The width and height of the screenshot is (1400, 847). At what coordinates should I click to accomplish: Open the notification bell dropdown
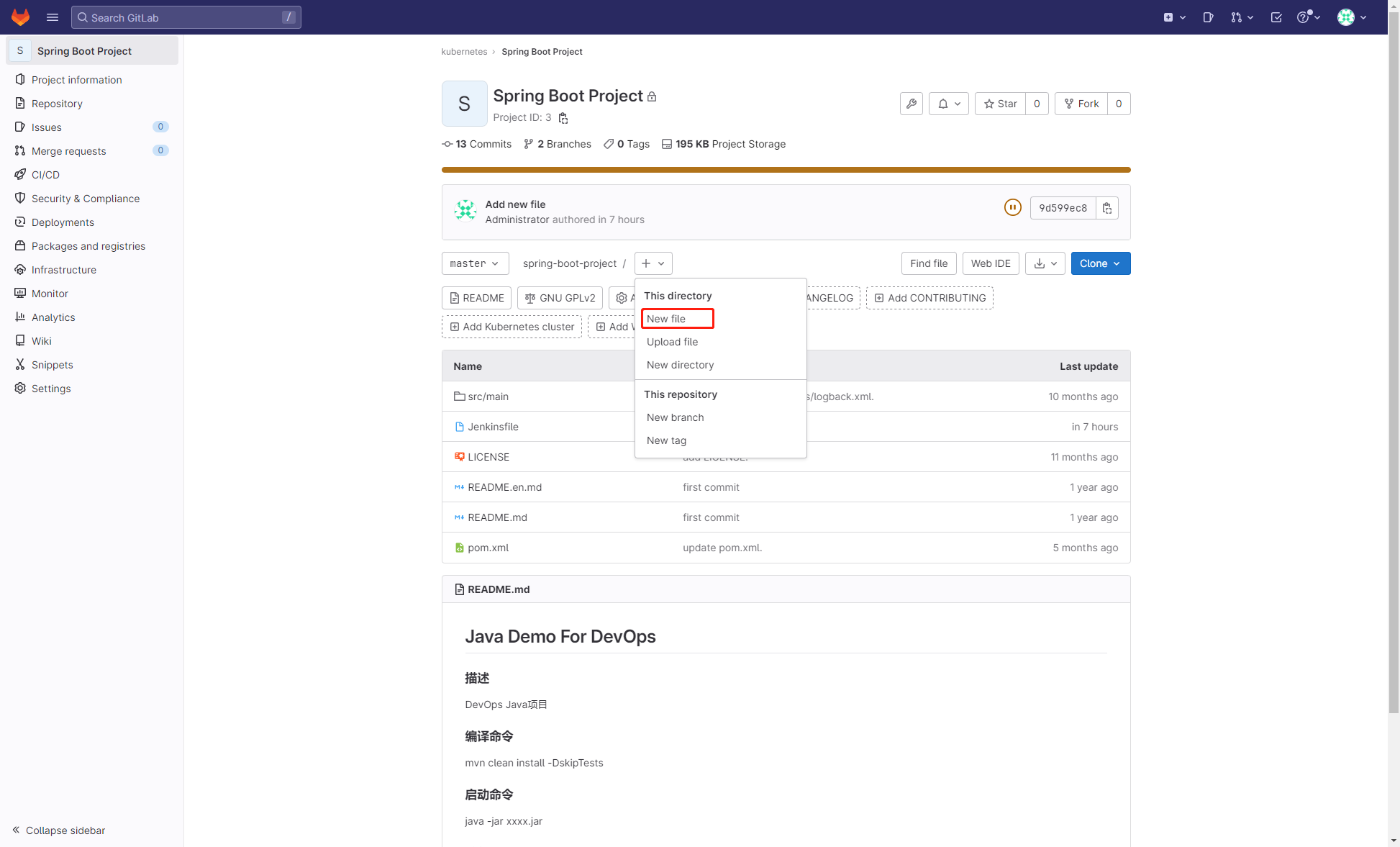tap(949, 104)
